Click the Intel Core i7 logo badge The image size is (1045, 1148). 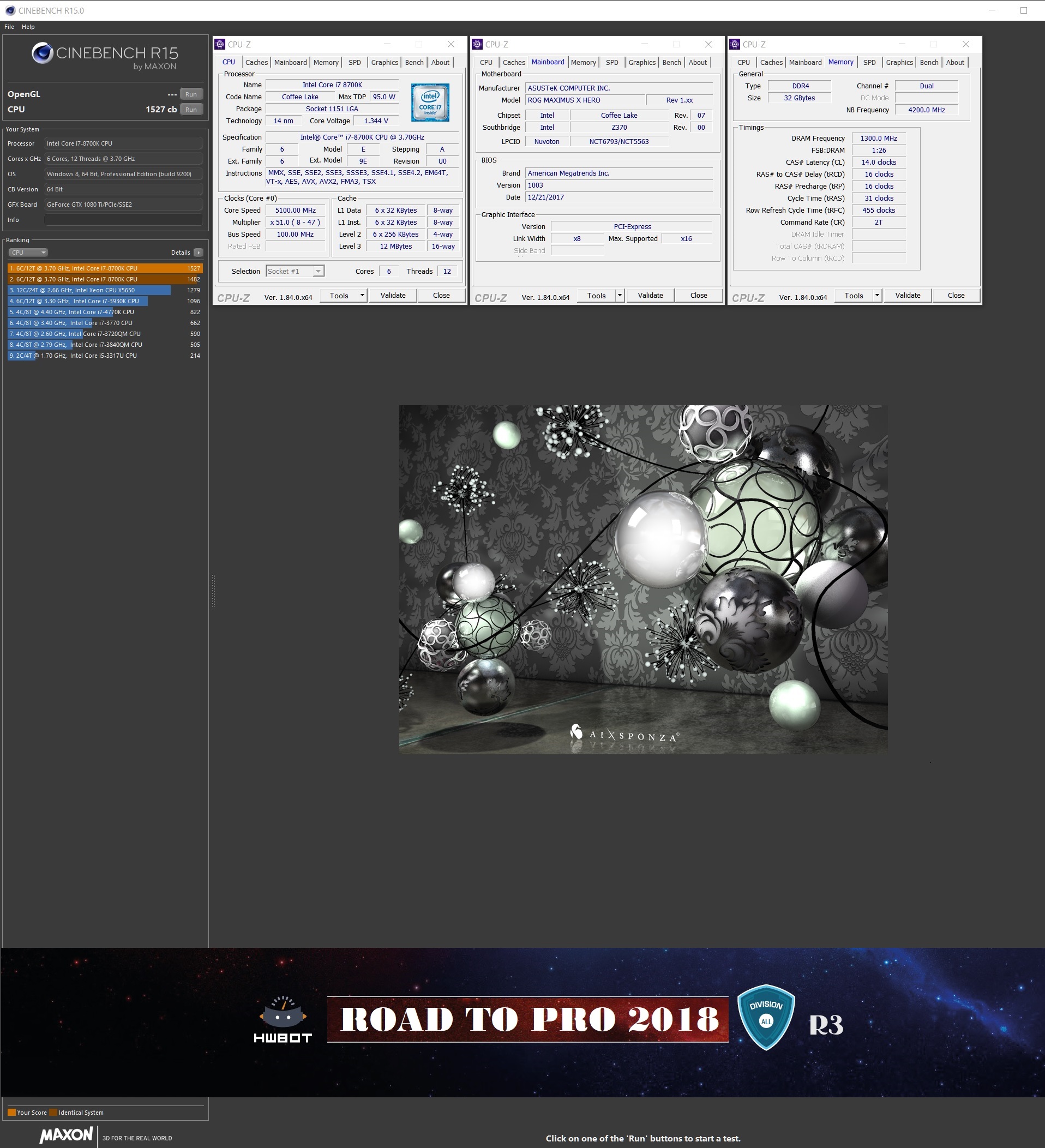pyautogui.click(x=430, y=103)
